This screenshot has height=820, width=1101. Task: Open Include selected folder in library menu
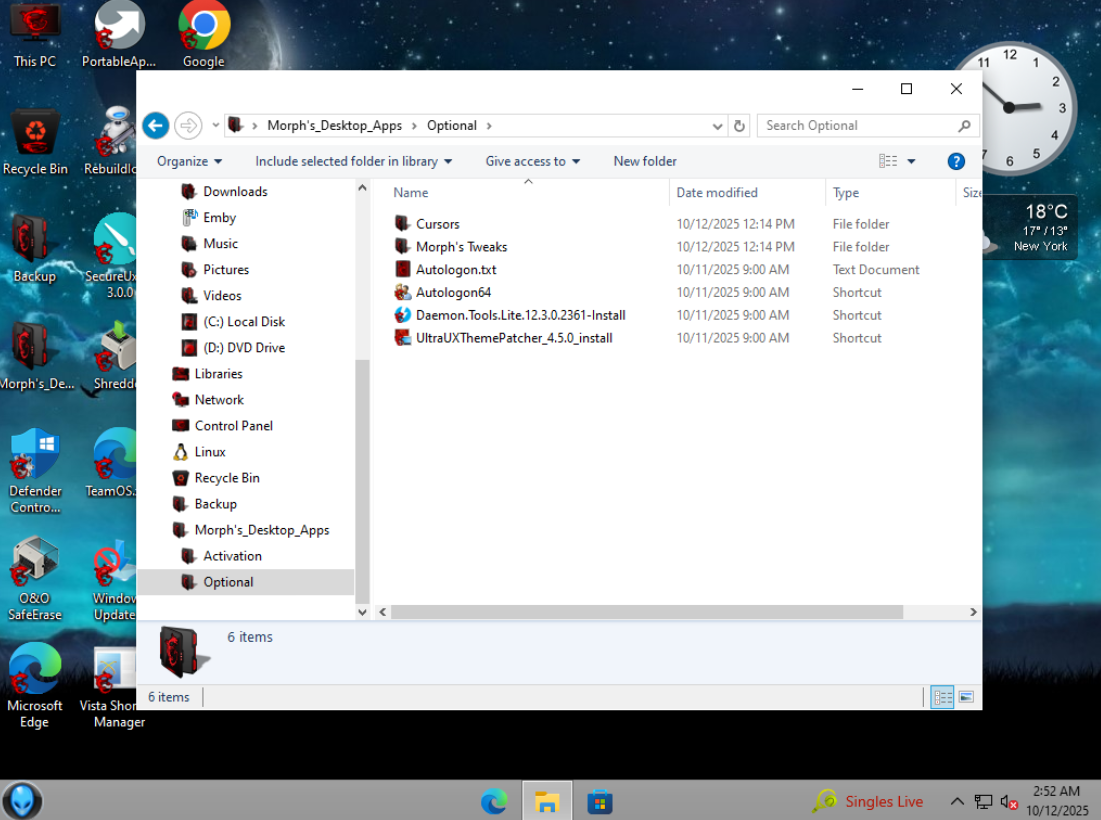[x=353, y=161]
